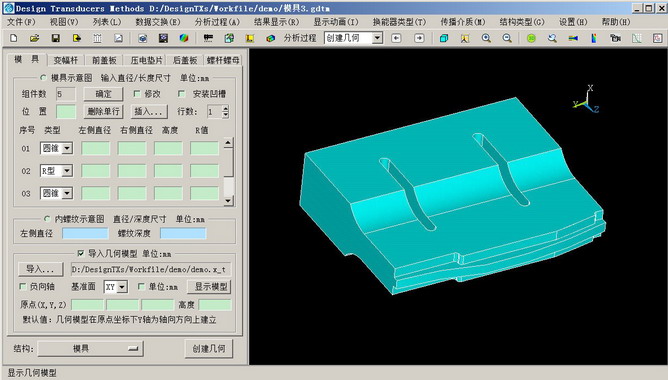Screen dimensions: 668x380
Task: Click the 位置 input field
Action: [x=66, y=112]
